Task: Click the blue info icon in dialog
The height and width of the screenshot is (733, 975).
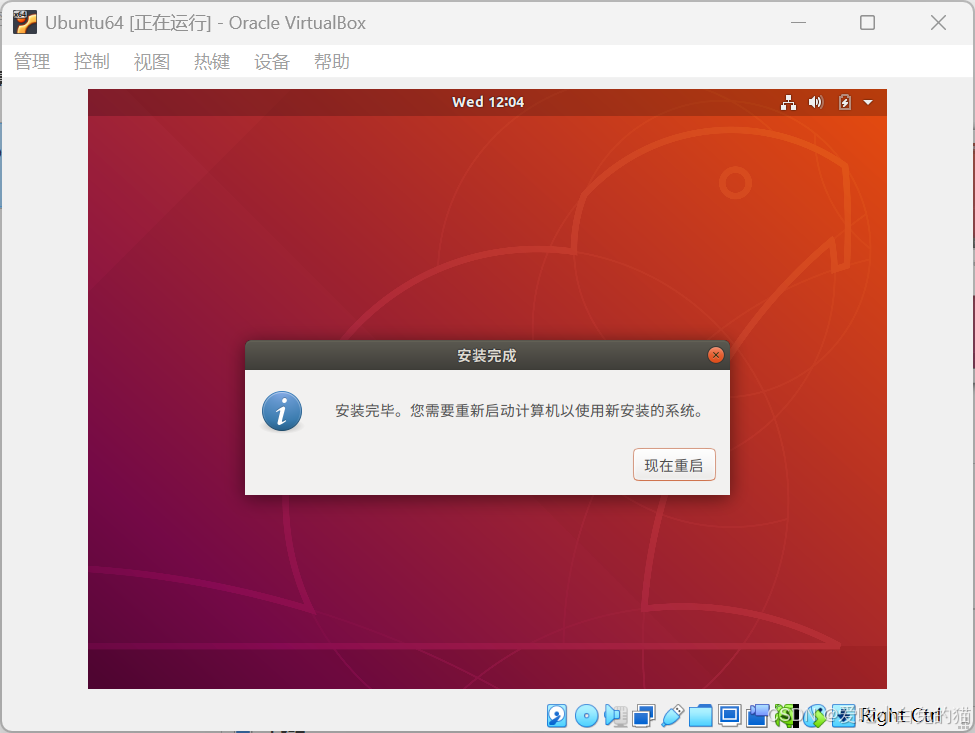Action: (282, 411)
